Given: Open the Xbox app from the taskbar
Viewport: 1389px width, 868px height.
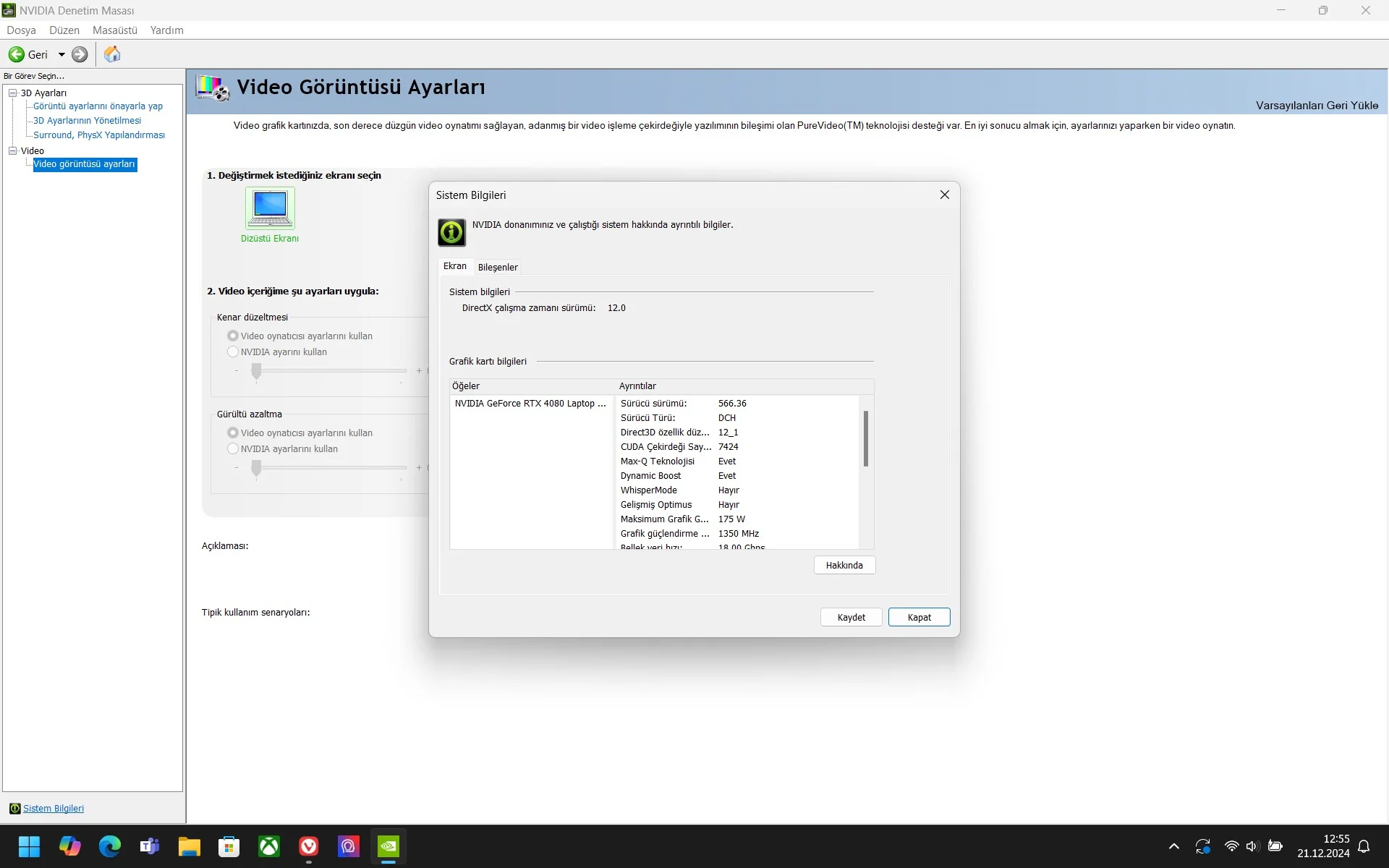Looking at the screenshot, I should (269, 846).
